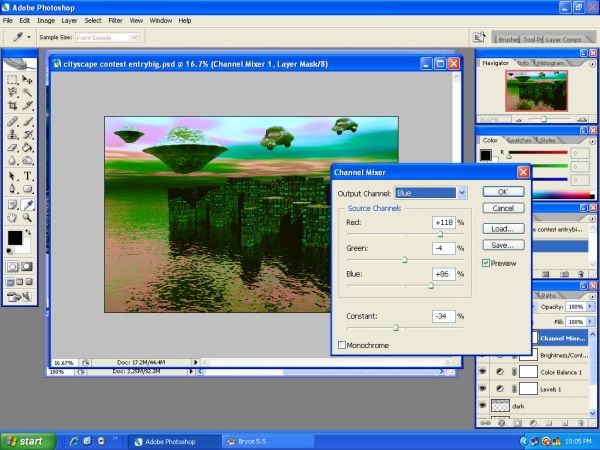Select the Notes tool
This screenshot has width=600, height=450.
tap(12, 205)
